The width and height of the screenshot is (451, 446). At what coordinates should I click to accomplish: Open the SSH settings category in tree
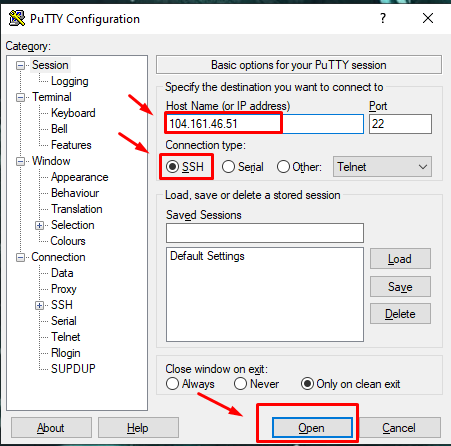pyautogui.click(x=62, y=305)
